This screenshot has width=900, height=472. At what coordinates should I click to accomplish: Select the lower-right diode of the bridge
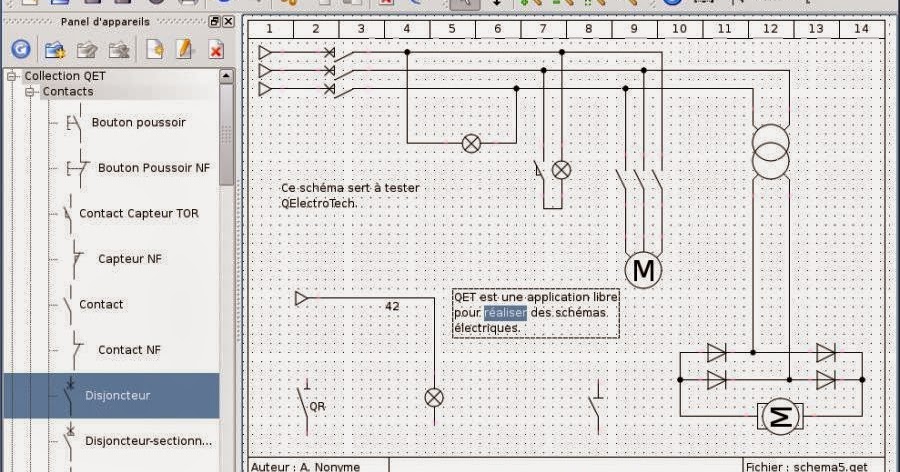[x=825, y=380]
